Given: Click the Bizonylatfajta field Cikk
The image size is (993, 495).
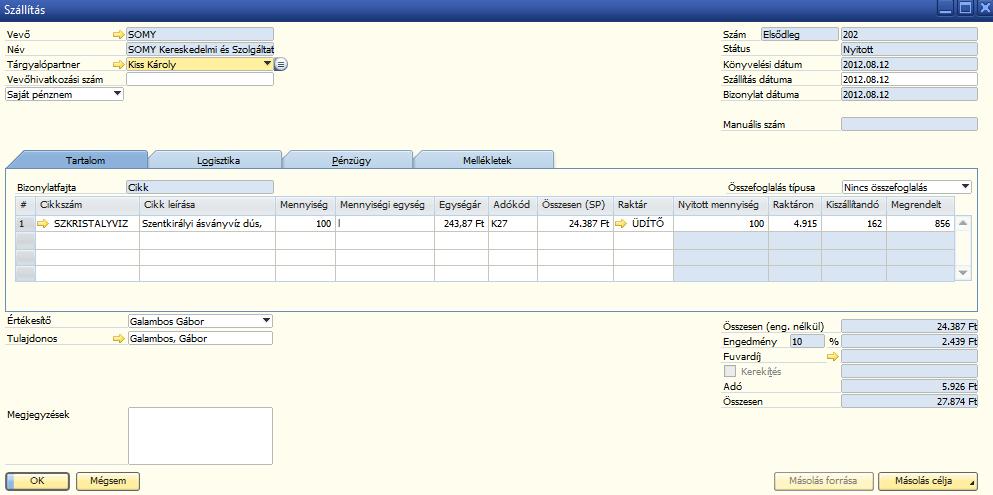Looking at the screenshot, I should tap(200, 187).
